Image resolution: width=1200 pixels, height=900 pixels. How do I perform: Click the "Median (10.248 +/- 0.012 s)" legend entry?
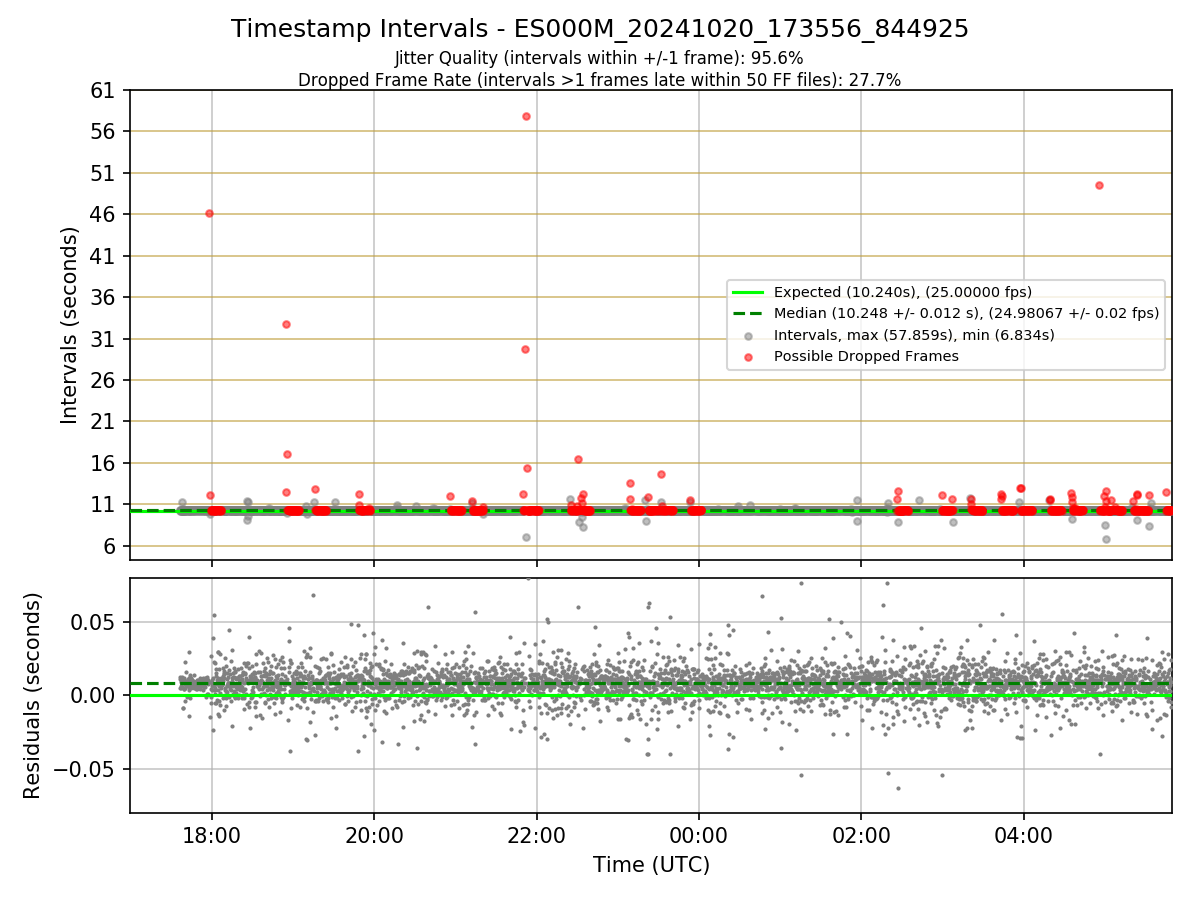click(967, 313)
